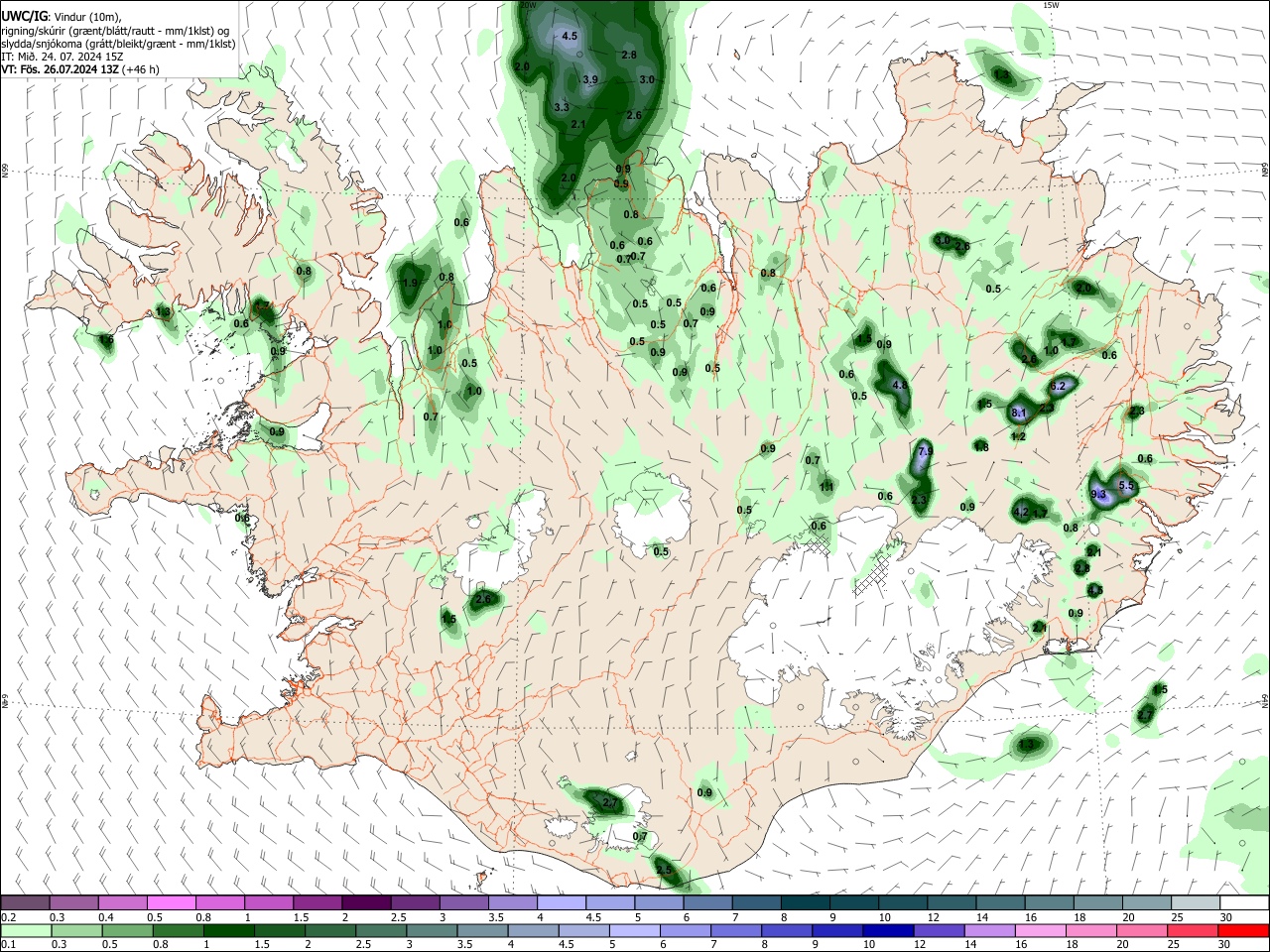Image resolution: width=1270 pixels, height=952 pixels.
Task: Select the palest green swatch starting lower legend row
Action: (25, 930)
